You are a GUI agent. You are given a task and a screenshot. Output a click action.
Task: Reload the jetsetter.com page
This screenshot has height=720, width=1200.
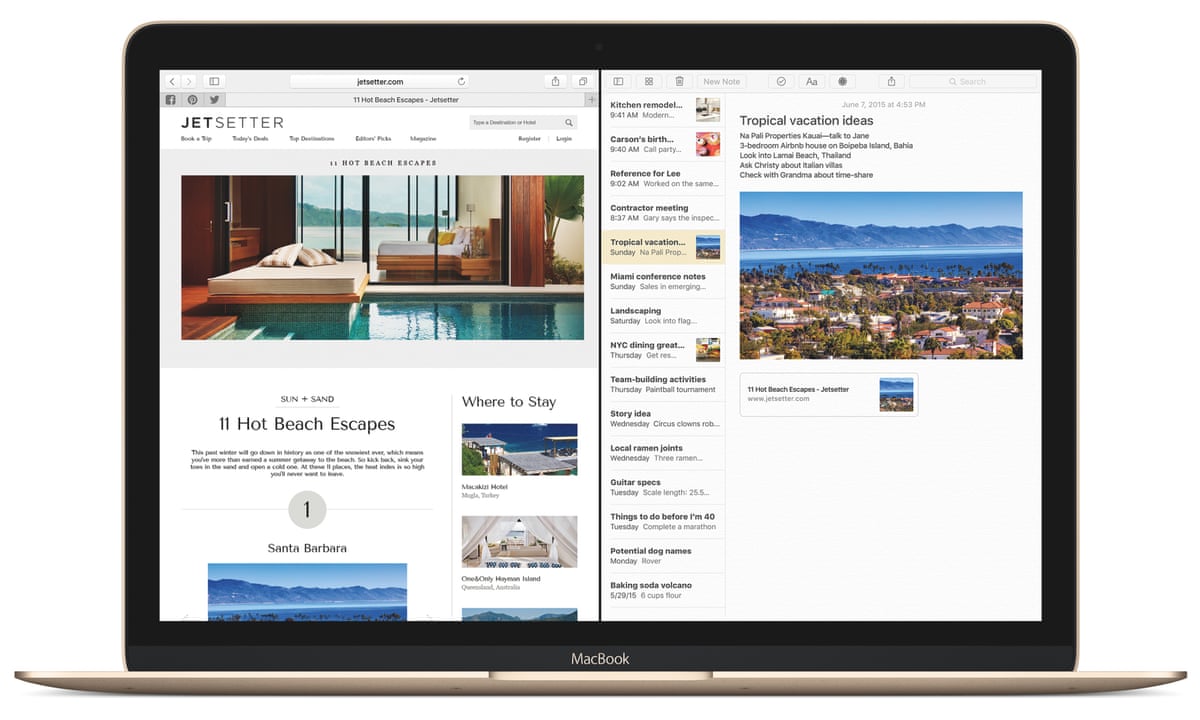tap(461, 81)
